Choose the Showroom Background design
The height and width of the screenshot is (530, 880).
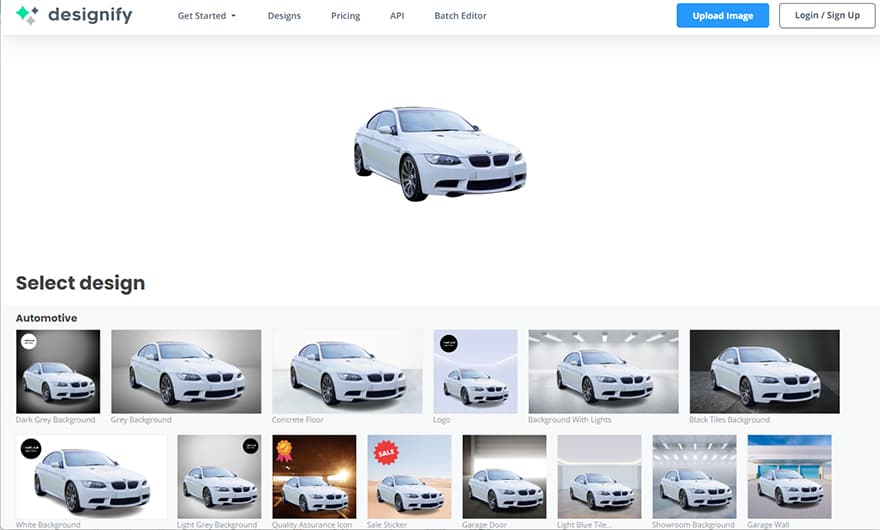tap(694, 477)
